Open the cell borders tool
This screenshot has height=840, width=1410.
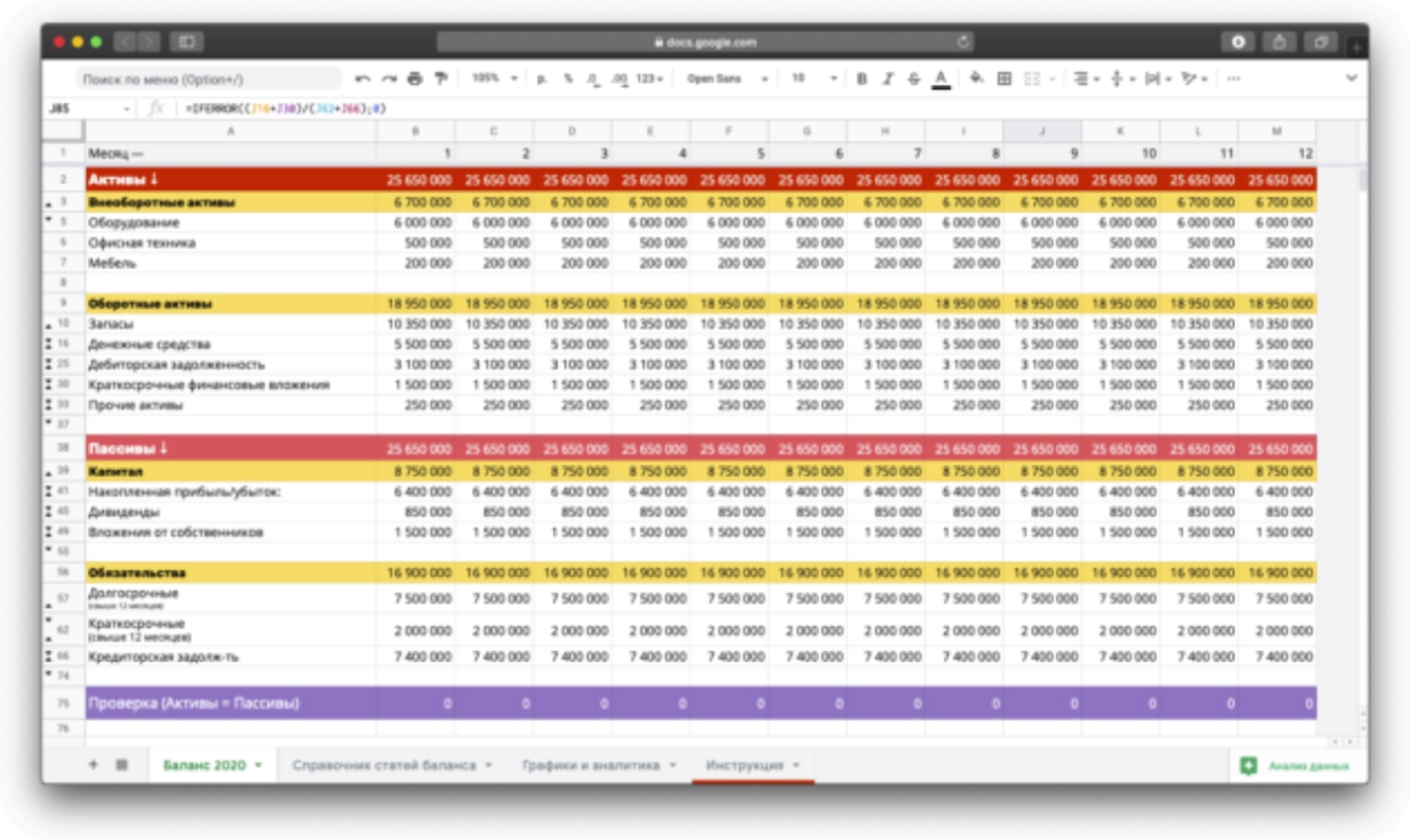[1004, 79]
